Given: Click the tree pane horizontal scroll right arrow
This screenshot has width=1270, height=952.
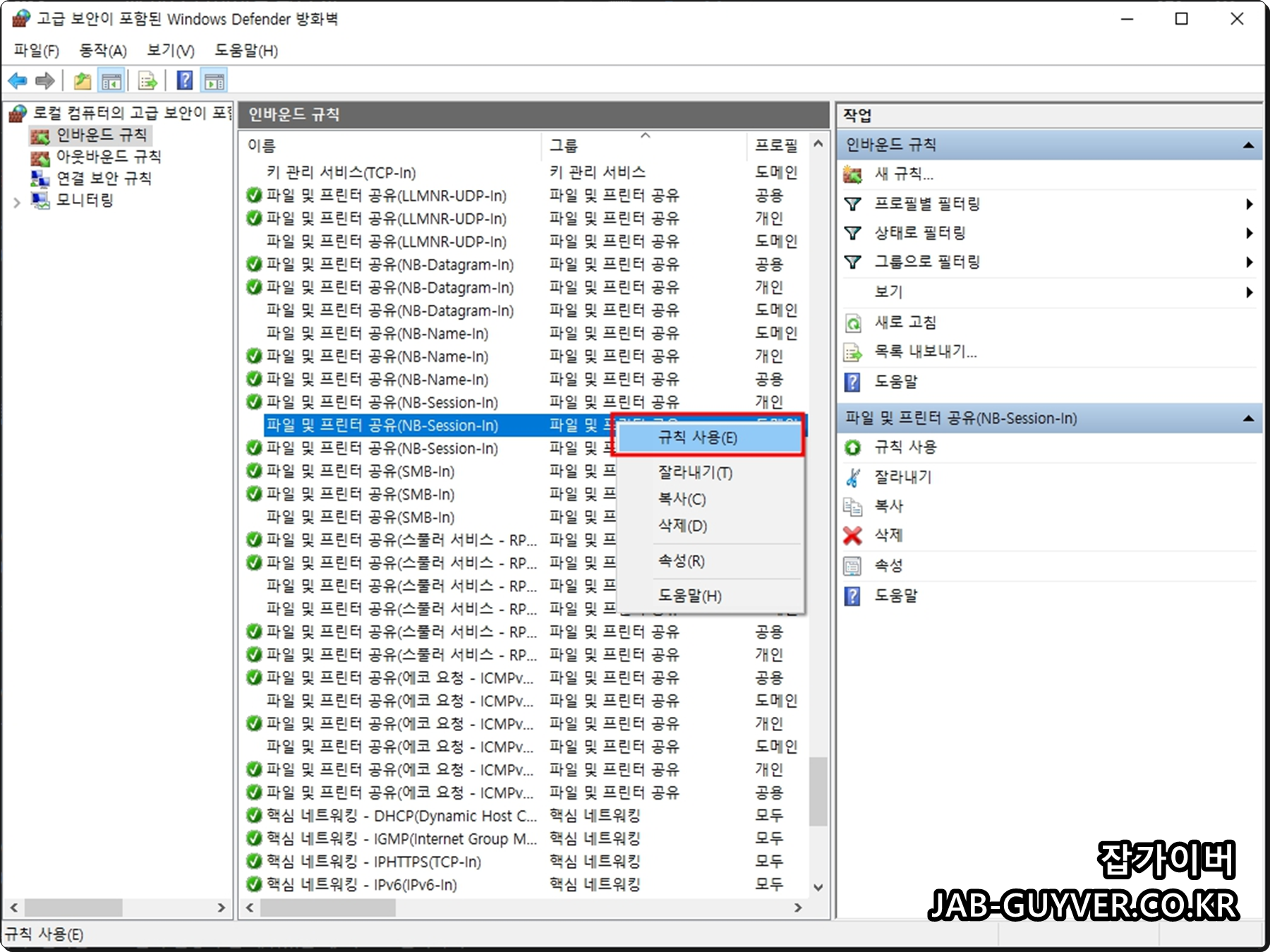Looking at the screenshot, I should point(221,908).
